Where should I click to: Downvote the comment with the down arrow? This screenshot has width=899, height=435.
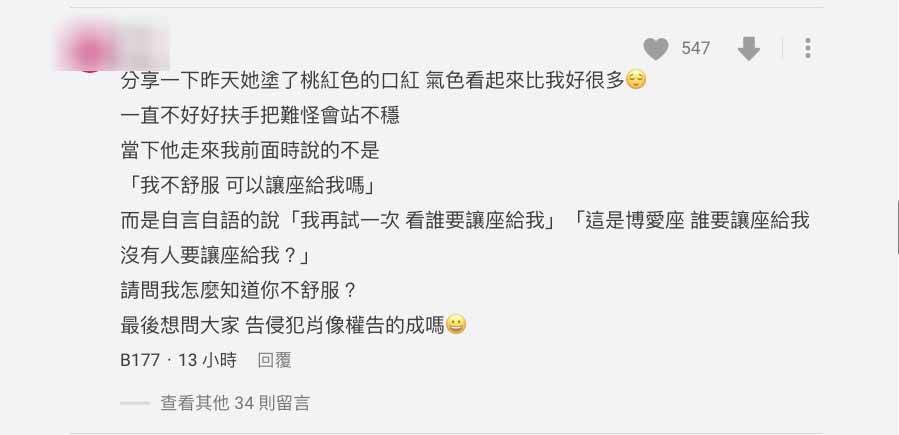(748, 49)
